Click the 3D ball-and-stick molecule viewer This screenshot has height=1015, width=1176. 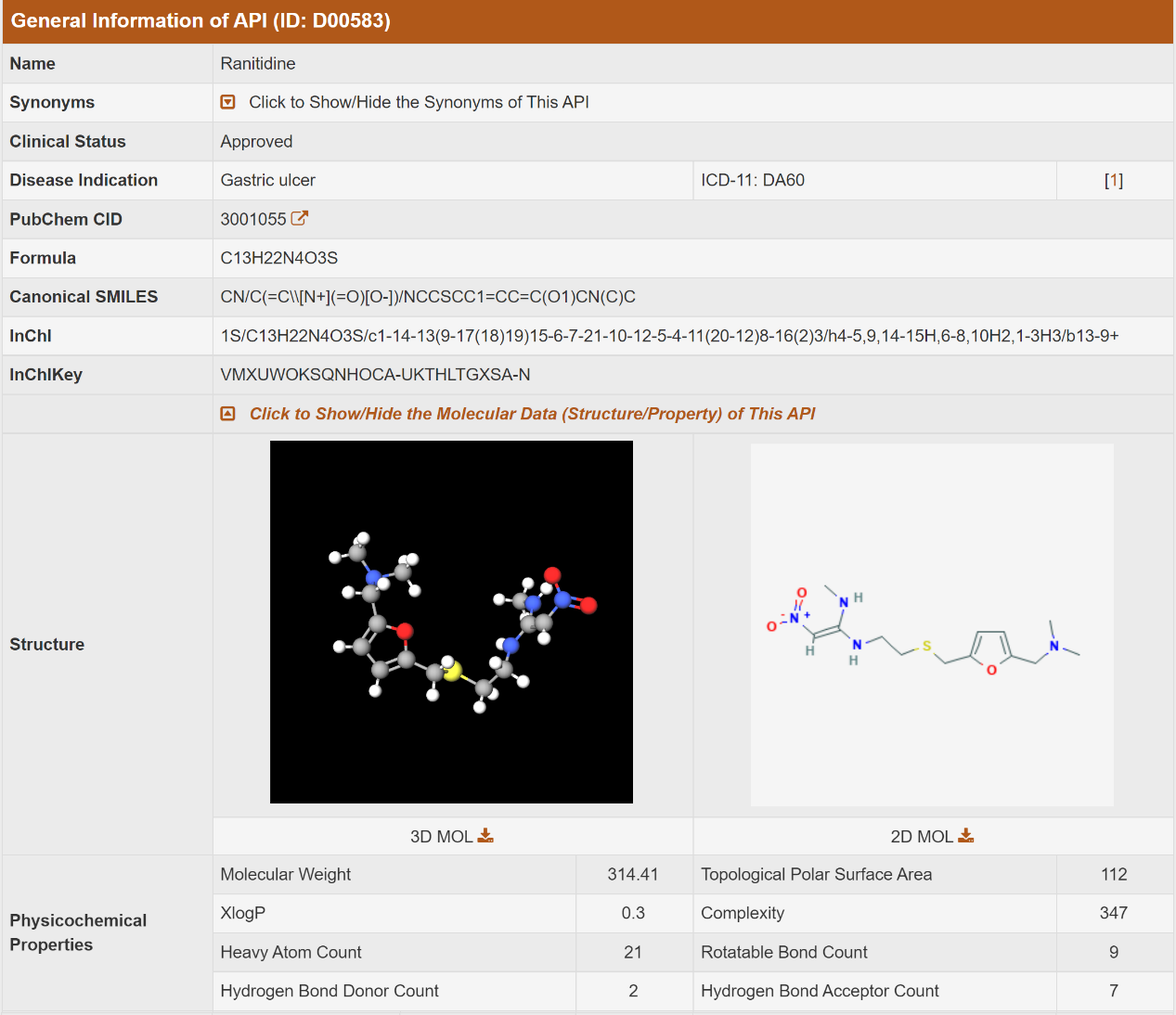click(451, 622)
